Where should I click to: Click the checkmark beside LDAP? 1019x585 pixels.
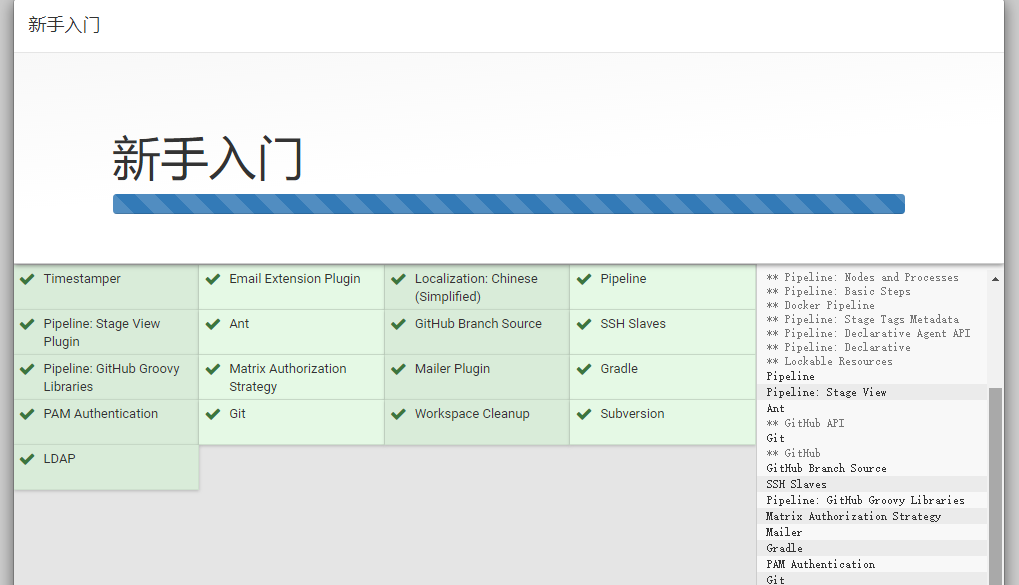(x=27, y=459)
